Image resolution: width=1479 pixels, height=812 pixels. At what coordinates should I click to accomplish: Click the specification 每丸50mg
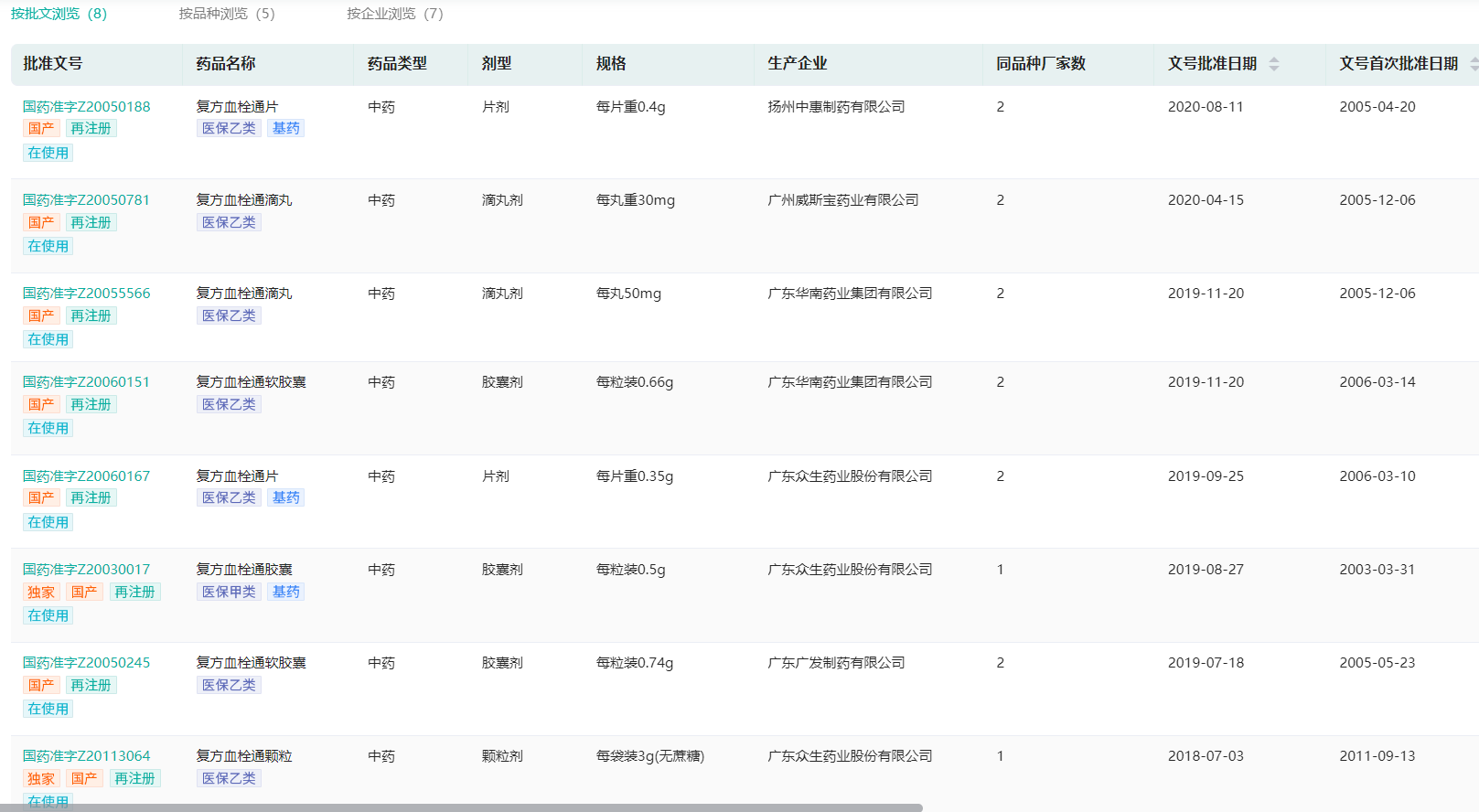[628, 294]
